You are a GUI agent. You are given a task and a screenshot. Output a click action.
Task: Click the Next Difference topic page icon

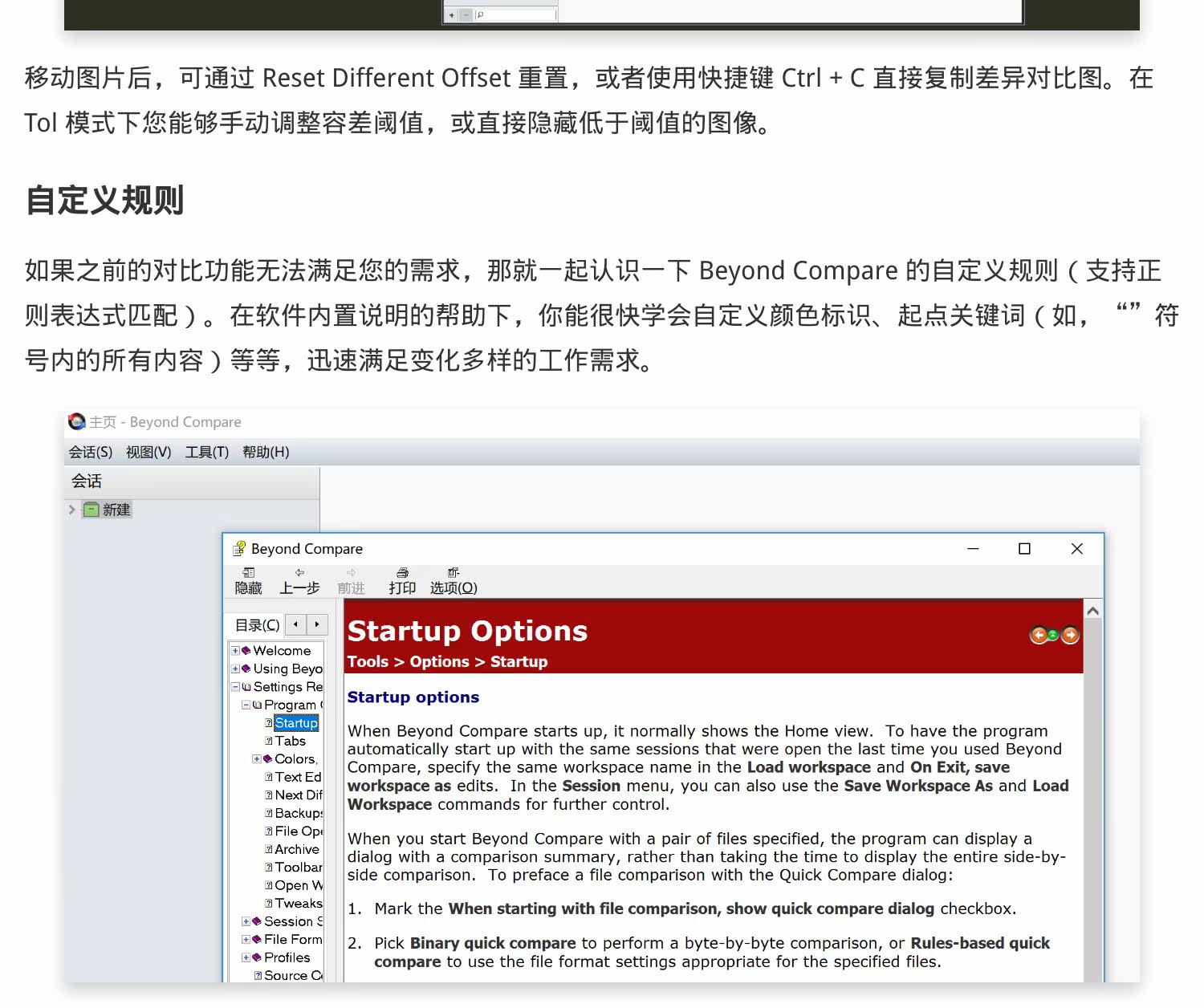(x=269, y=795)
